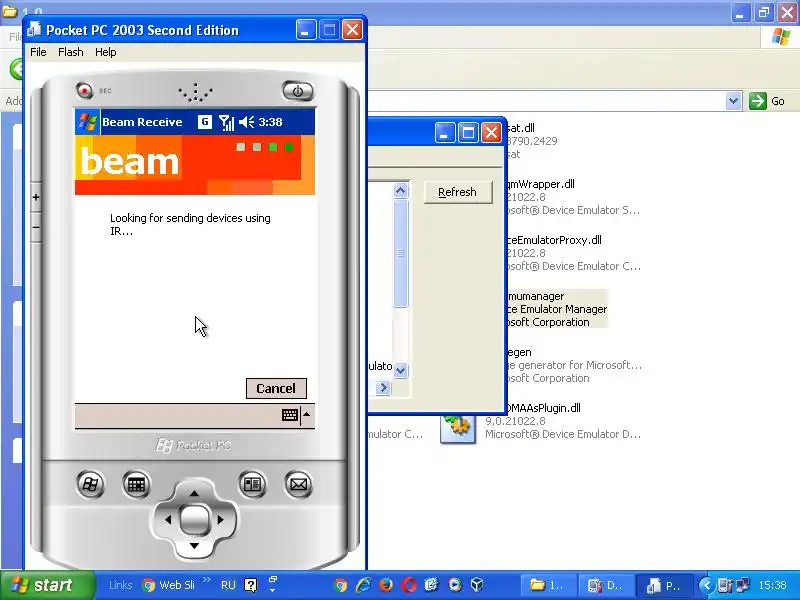Image resolution: width=800 pixels, height=600 pixels.
Task: Launch the cube icon in quick launch
Action: click(x=477, y=585)
